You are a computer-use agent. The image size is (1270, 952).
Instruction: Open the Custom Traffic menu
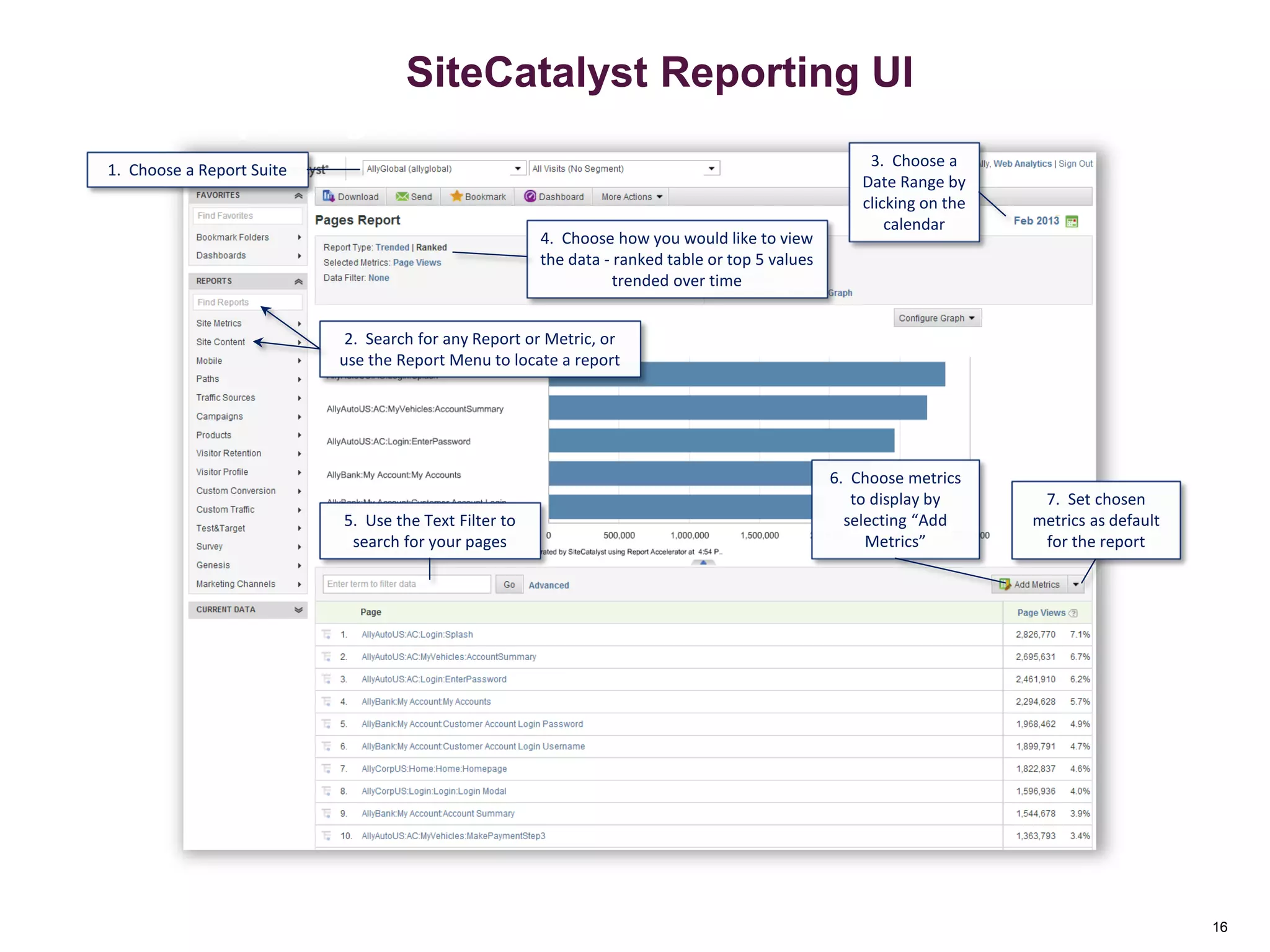[x=248, y=509]
